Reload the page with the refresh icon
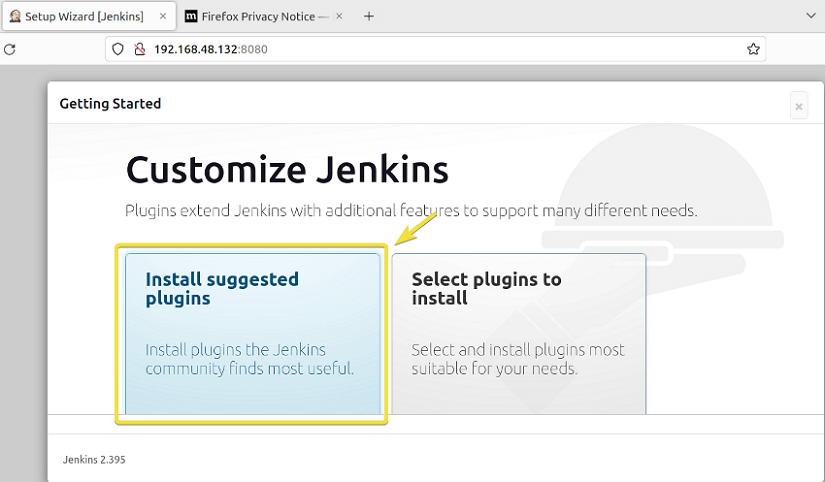This screenshot has height=482, width=825. click(x=9, y=49)
